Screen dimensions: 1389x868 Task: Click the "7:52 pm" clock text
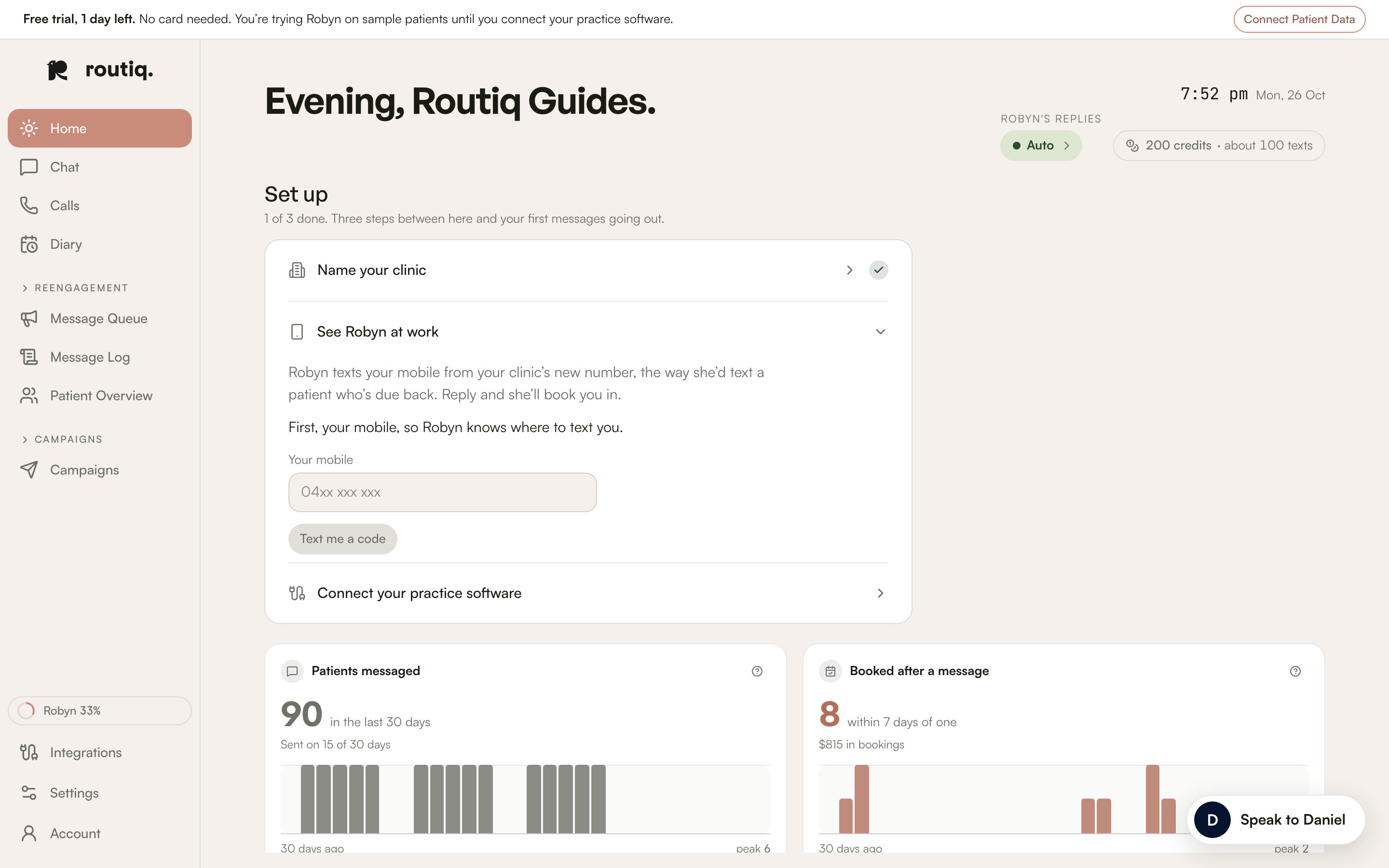click(x=1214, y=94)
